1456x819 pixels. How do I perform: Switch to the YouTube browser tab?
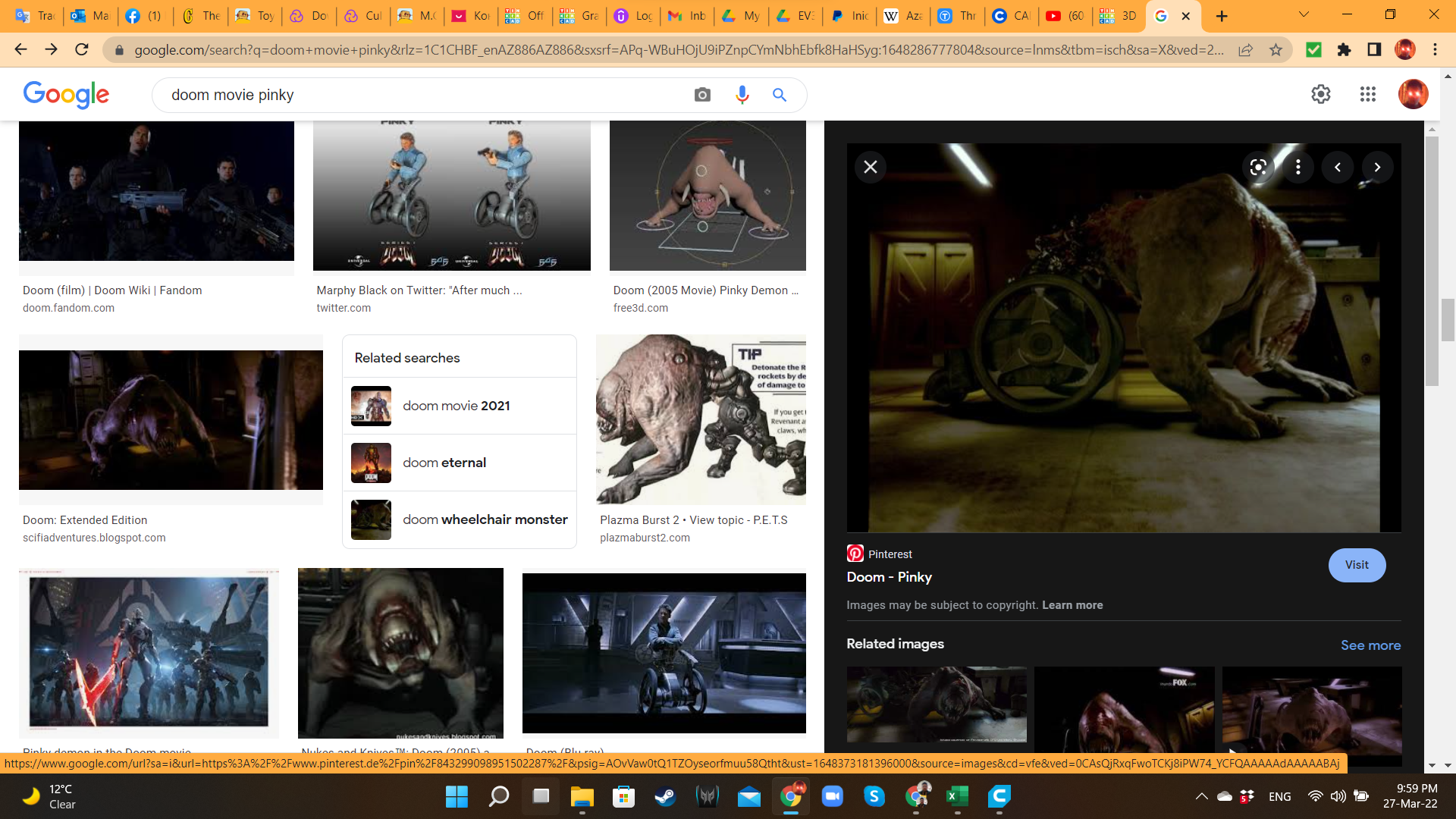click(1064, 16)
